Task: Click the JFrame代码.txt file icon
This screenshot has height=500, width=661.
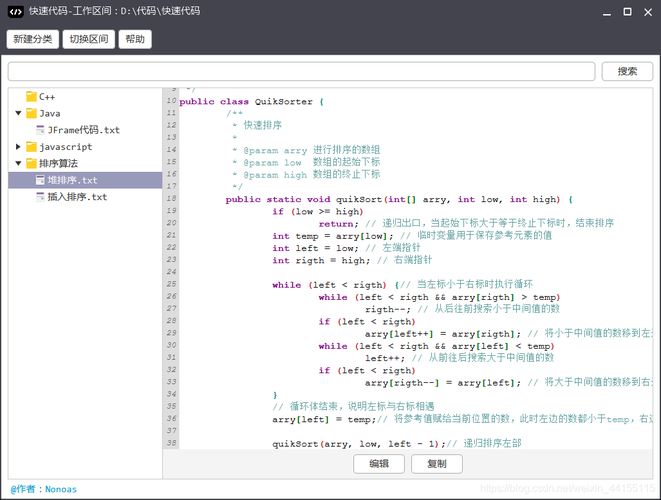Action: (40, 130)
